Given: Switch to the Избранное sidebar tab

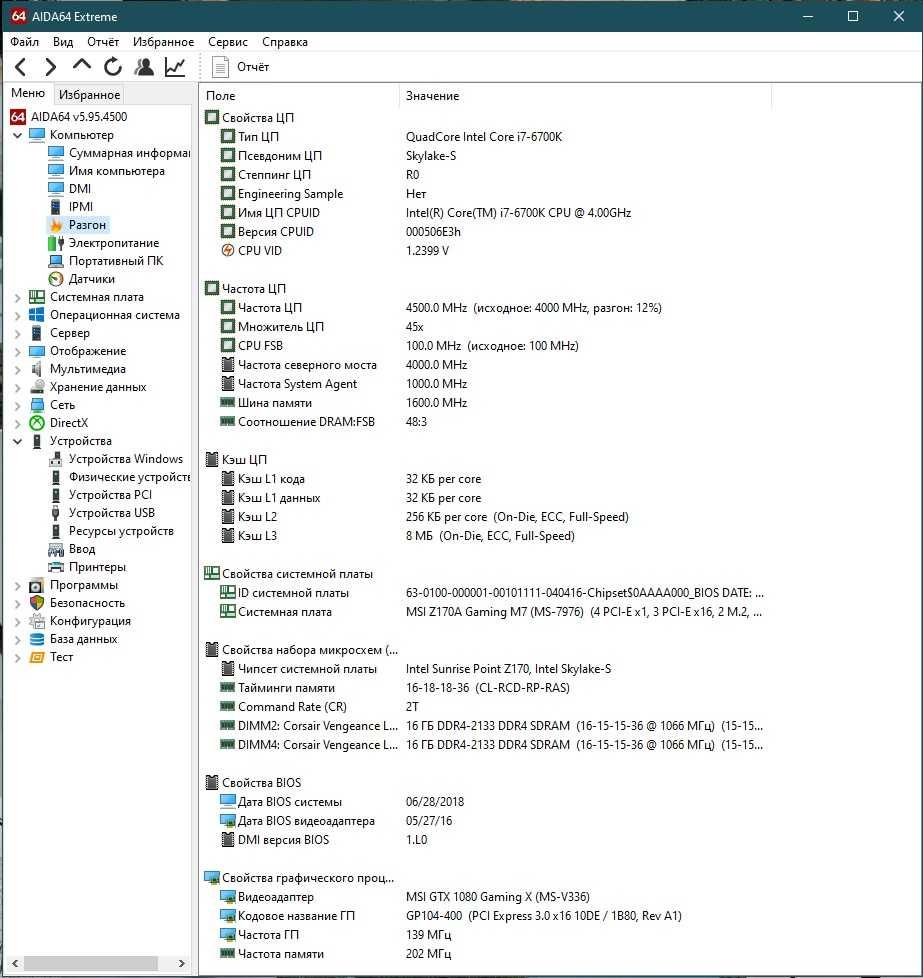Looking at the screenshot, I should pos(89,95).
